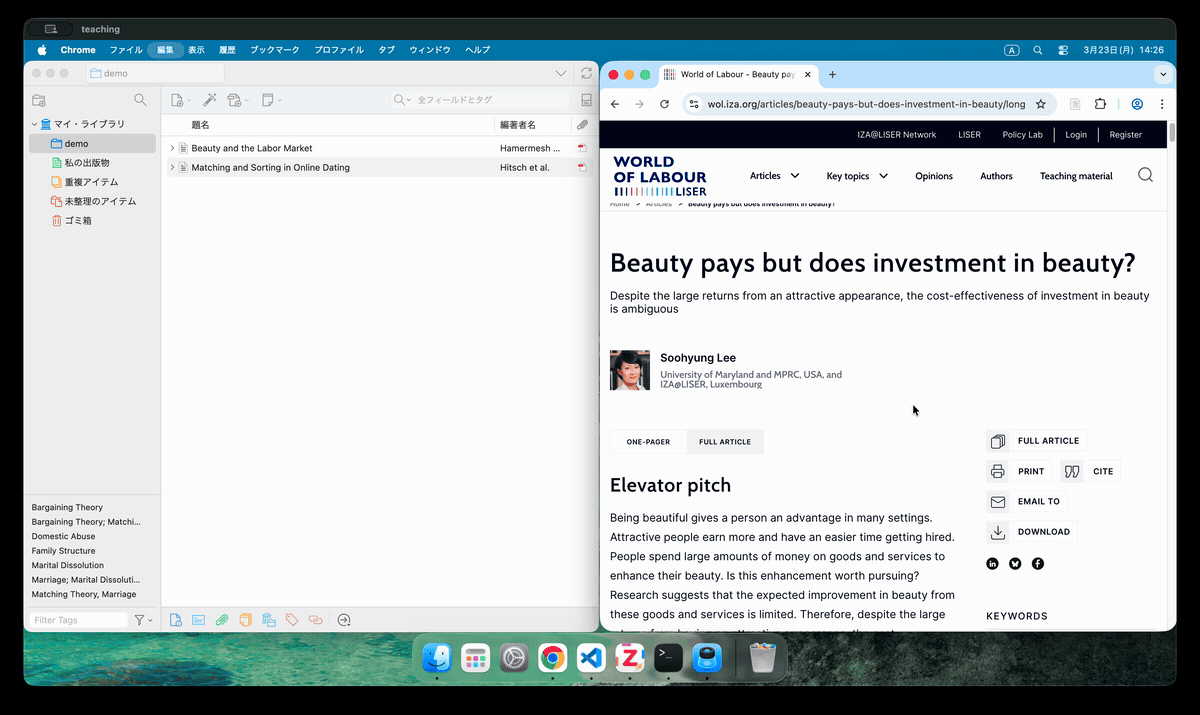Switch to the FULL ARTICLE view toggle
Image resolution: width=1200 pixels, height=715 pixels.
tap(724, 442)
